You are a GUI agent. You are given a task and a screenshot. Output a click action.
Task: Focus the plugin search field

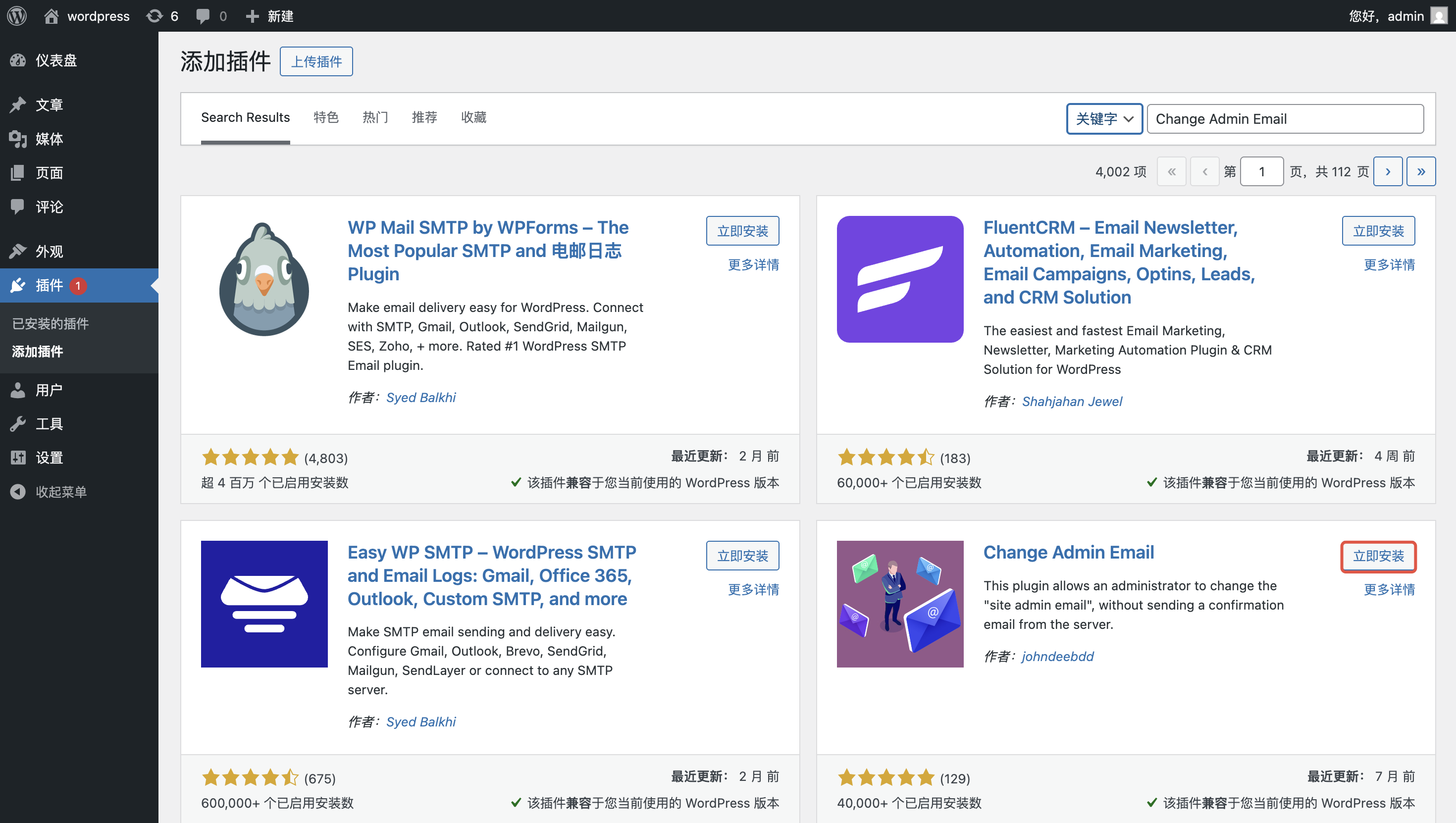click(x=1285, y=119)
